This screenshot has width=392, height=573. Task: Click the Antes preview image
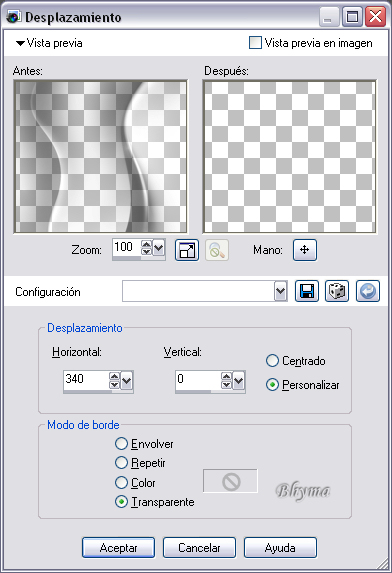pos(100,156)
